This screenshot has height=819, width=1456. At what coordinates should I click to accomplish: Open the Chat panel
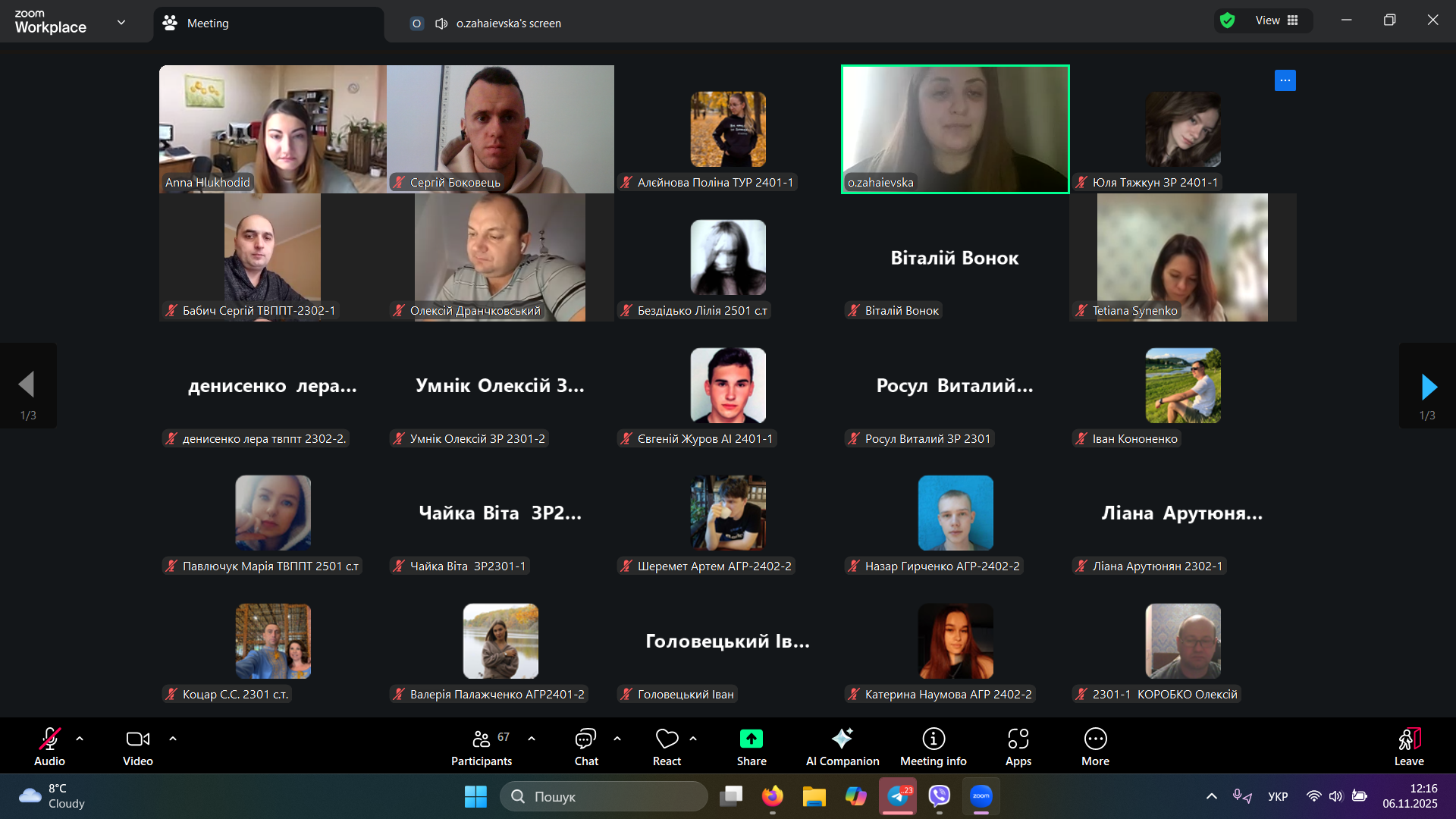tap(585, 747)
